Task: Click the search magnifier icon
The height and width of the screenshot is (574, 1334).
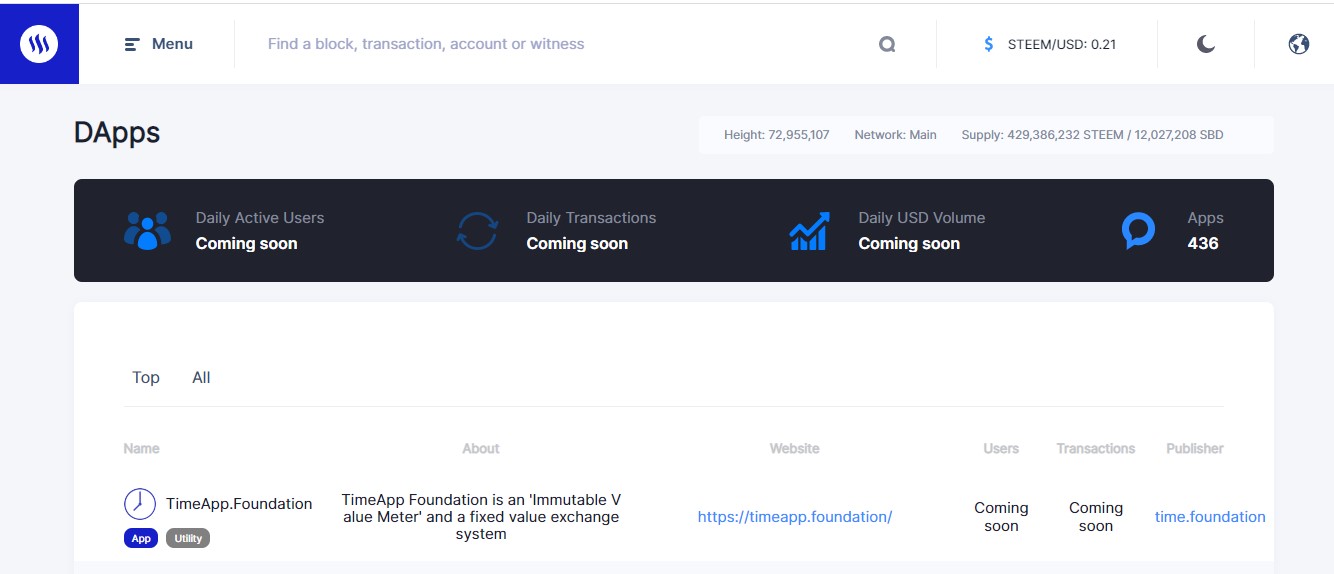Action: 887,44
